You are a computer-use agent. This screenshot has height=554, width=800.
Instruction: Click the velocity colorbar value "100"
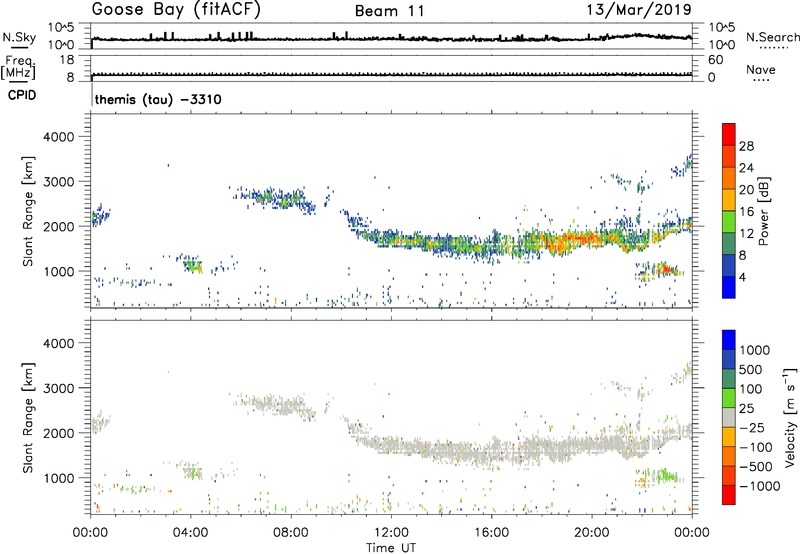point(751,389)
